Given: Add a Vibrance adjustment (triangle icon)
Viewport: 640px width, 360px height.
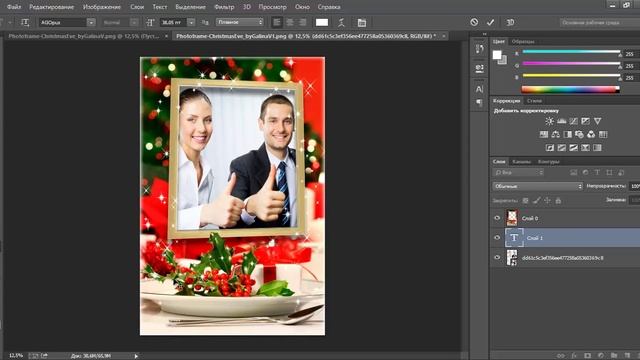Looking at the screenshot, I should (598, 121).
